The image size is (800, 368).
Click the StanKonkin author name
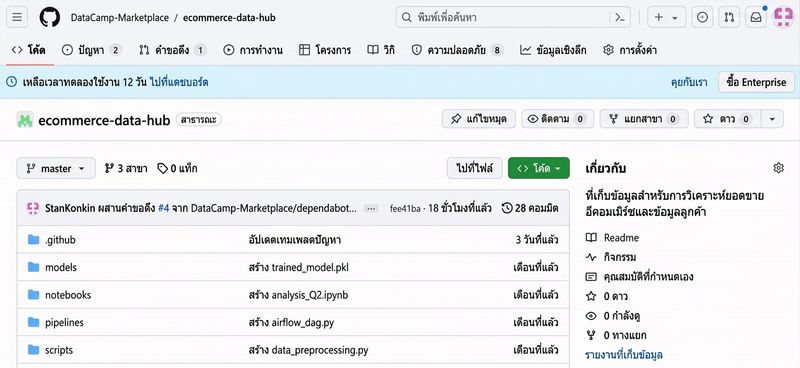[70, 208]
